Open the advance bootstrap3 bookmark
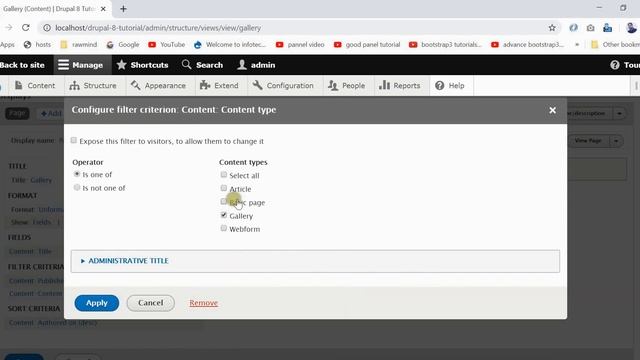The height and width of the screenshot is (360, 640). tap(528, 44)
